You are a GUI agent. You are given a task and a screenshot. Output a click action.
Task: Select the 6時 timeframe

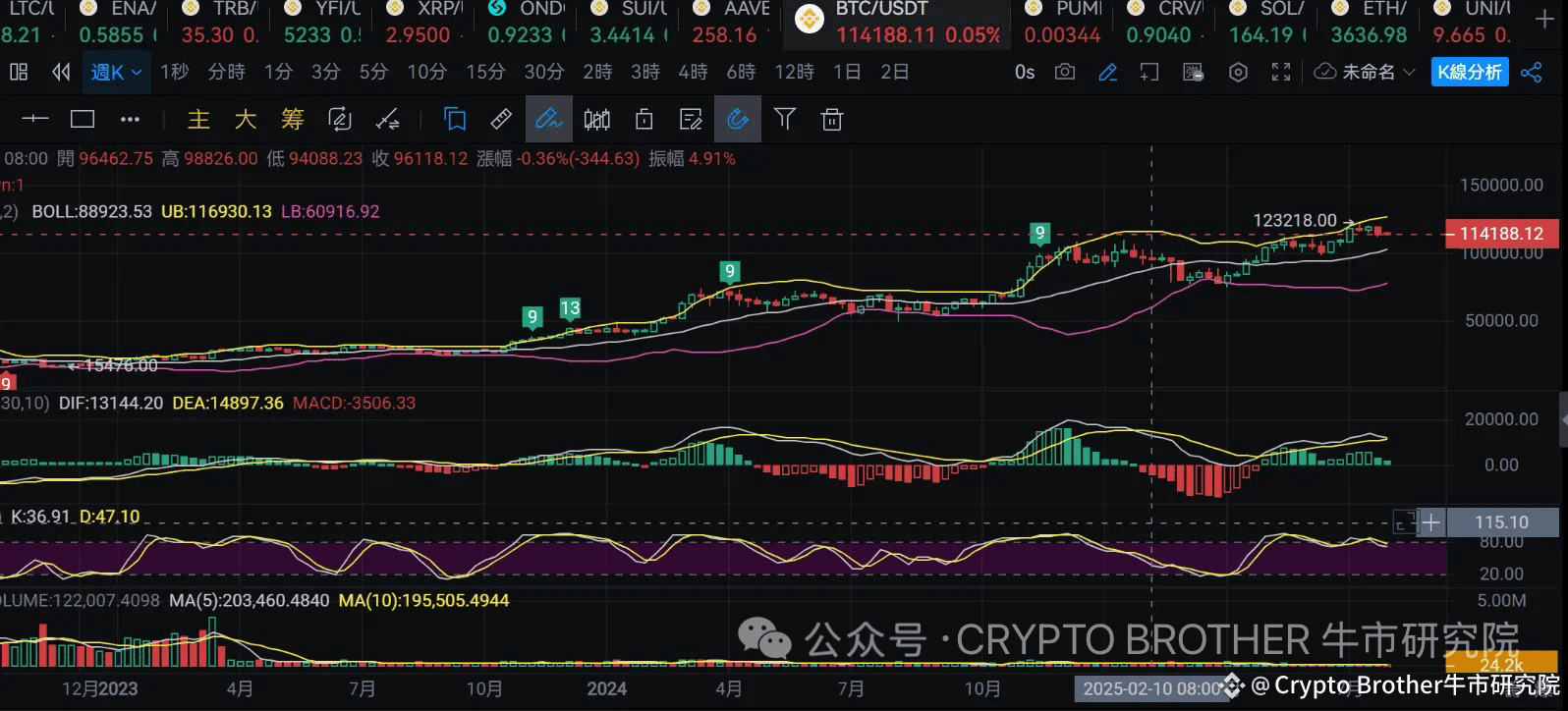[x=742, y=72]
